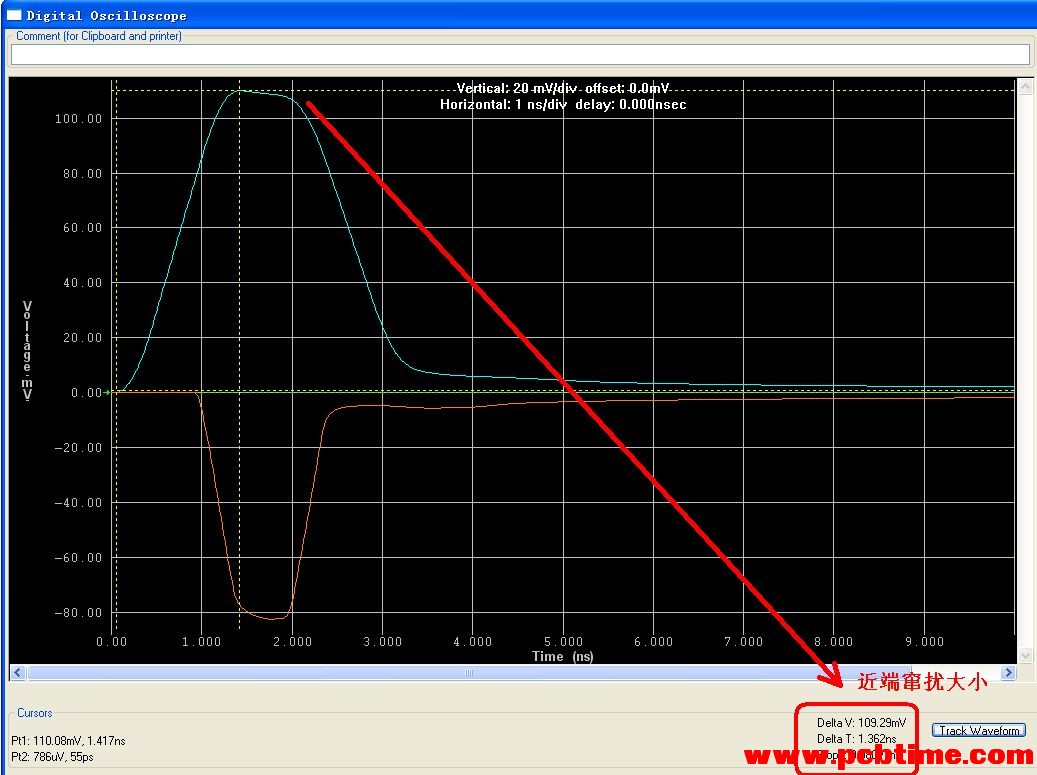
Task: Click the Delta T: 1.362ns value
Action: [x=856, y=739]
